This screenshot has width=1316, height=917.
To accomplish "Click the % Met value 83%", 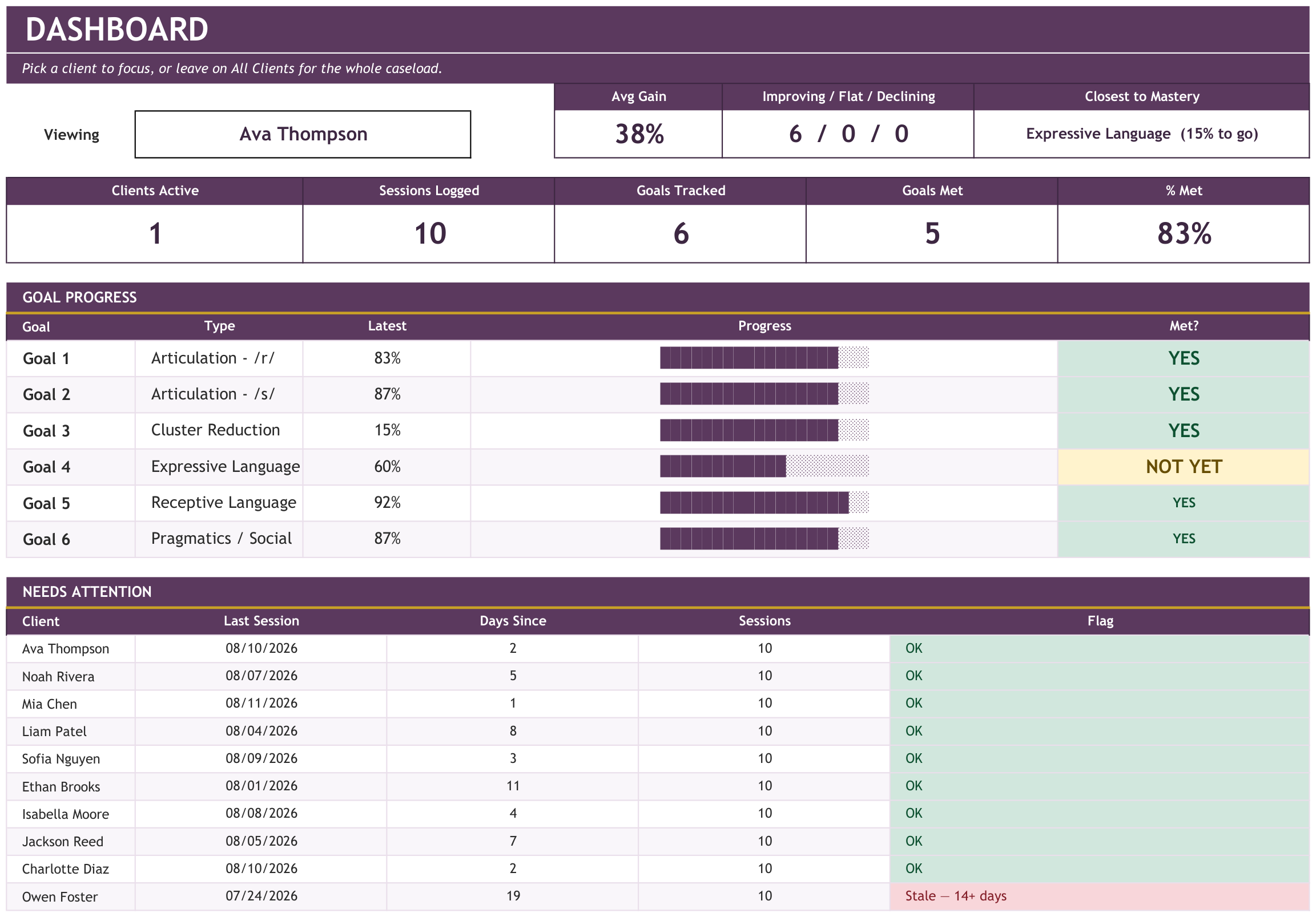I will [x=1184, y=234].
